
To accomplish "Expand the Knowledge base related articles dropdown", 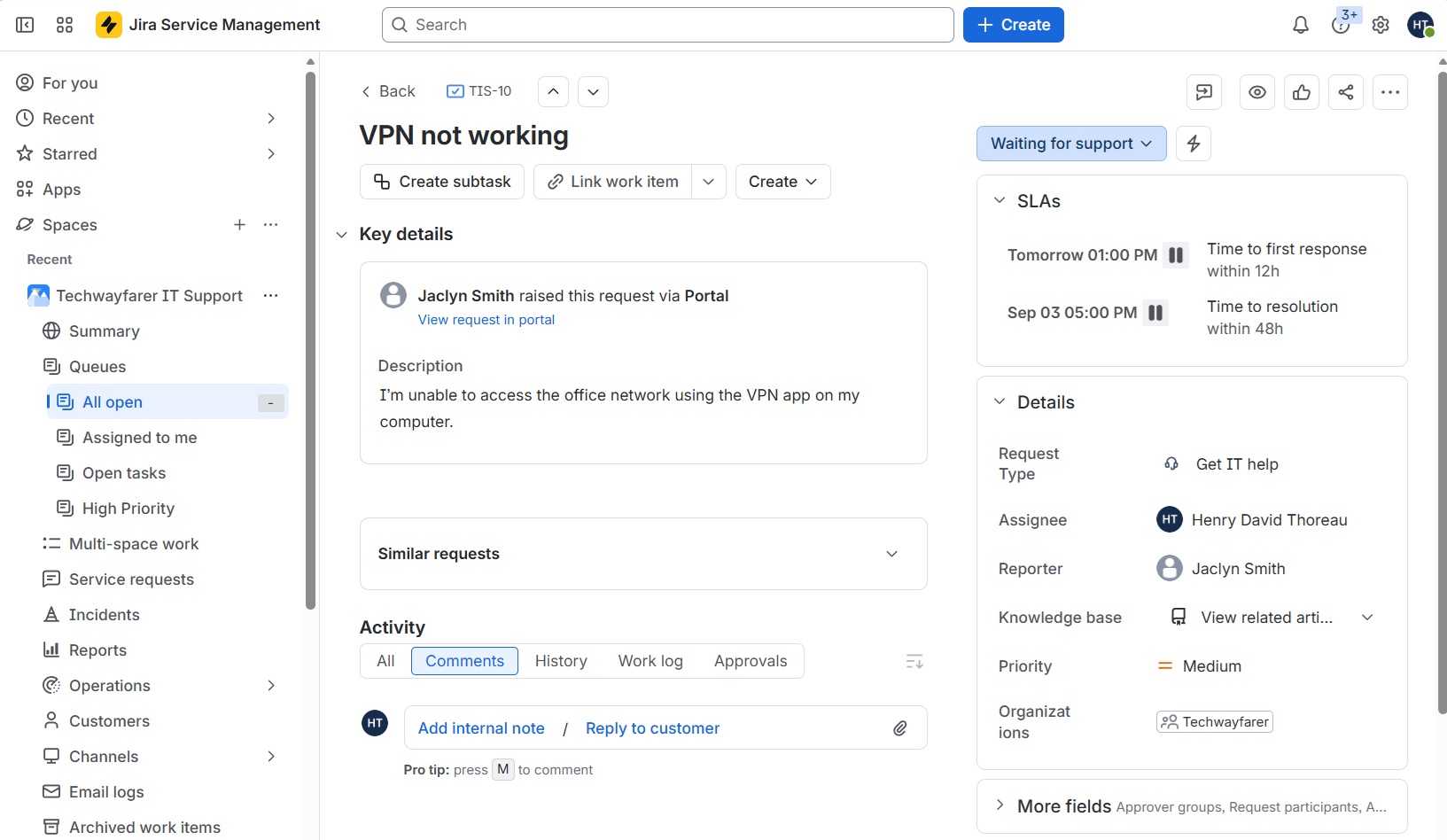I will pyautogui.click(x=1367, y=618).
